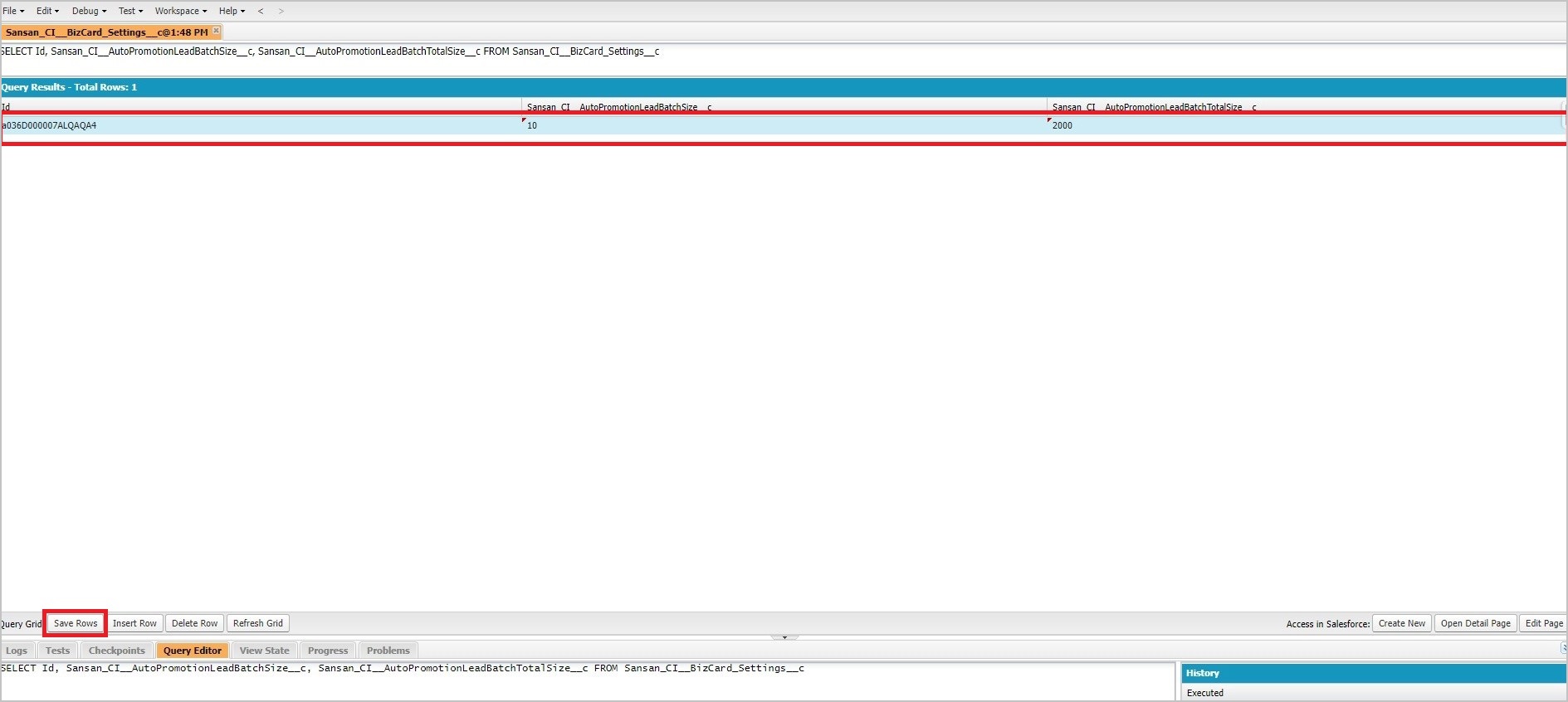Viewport: 1568px width, 702px height.
Task: Open the Workspace menu
Action: pyautogui.click(x=181, y=11)
